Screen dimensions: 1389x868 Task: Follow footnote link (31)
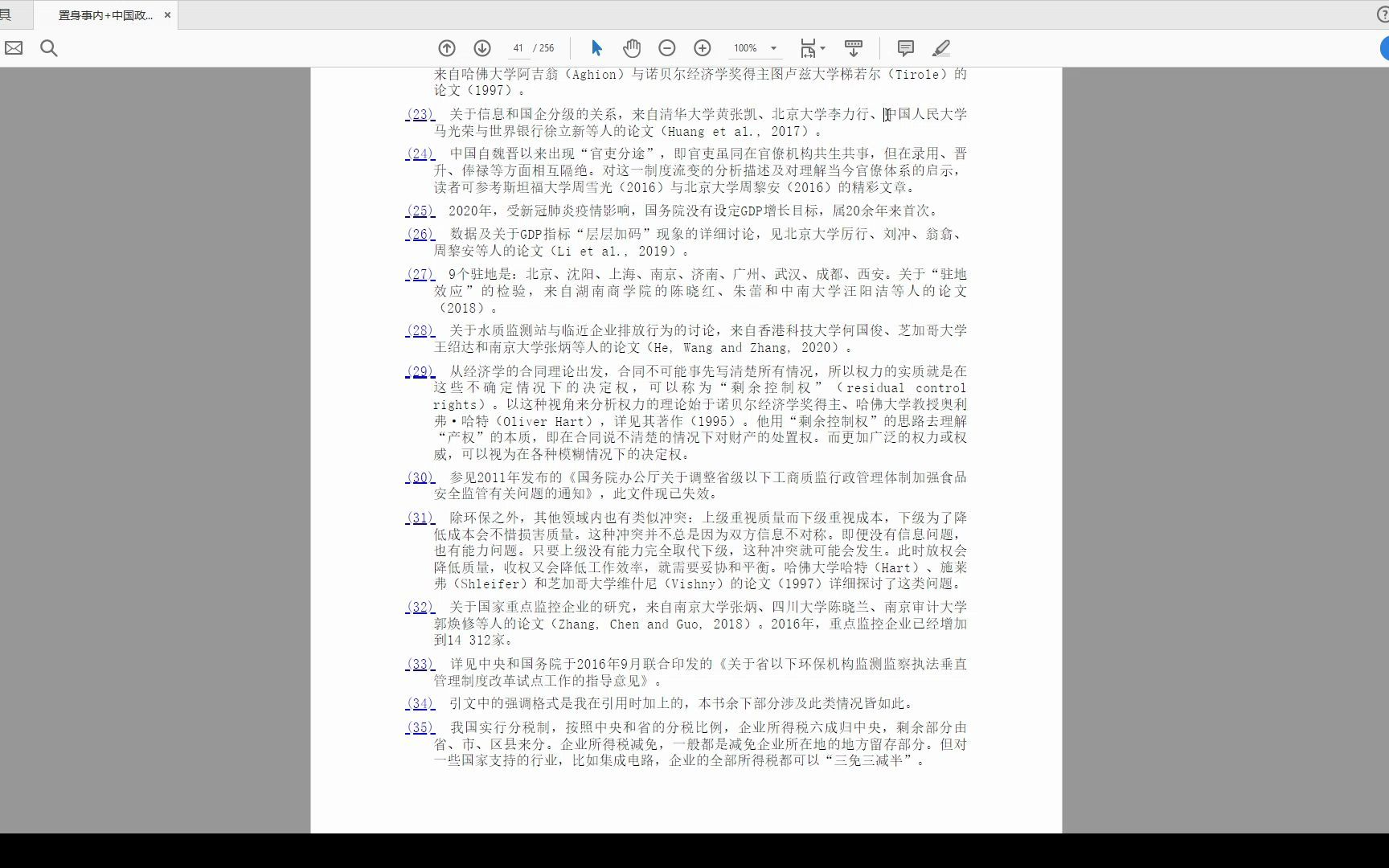(420, 518)
